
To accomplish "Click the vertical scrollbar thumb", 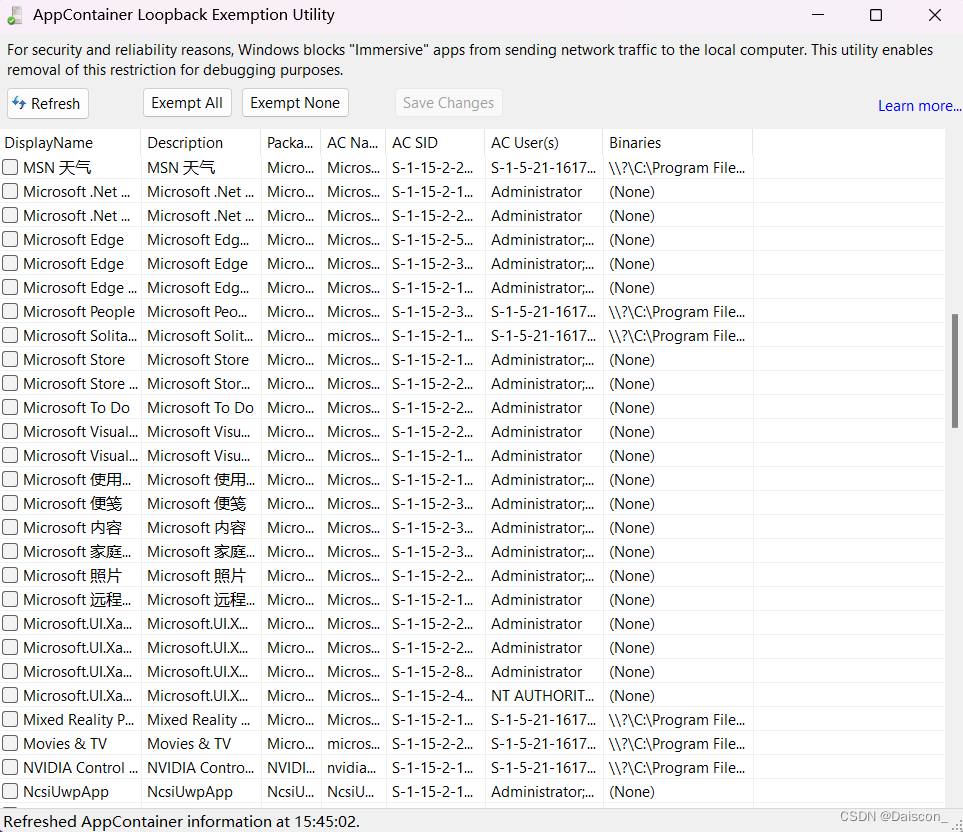I will click(x=954, y=371).
